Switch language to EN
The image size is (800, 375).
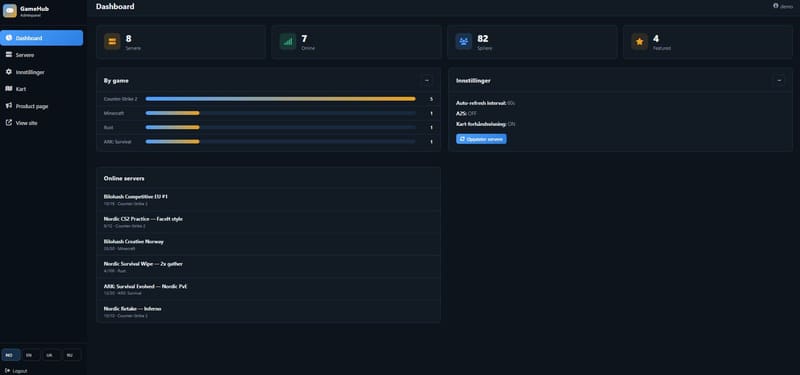(x=31, y=355)
